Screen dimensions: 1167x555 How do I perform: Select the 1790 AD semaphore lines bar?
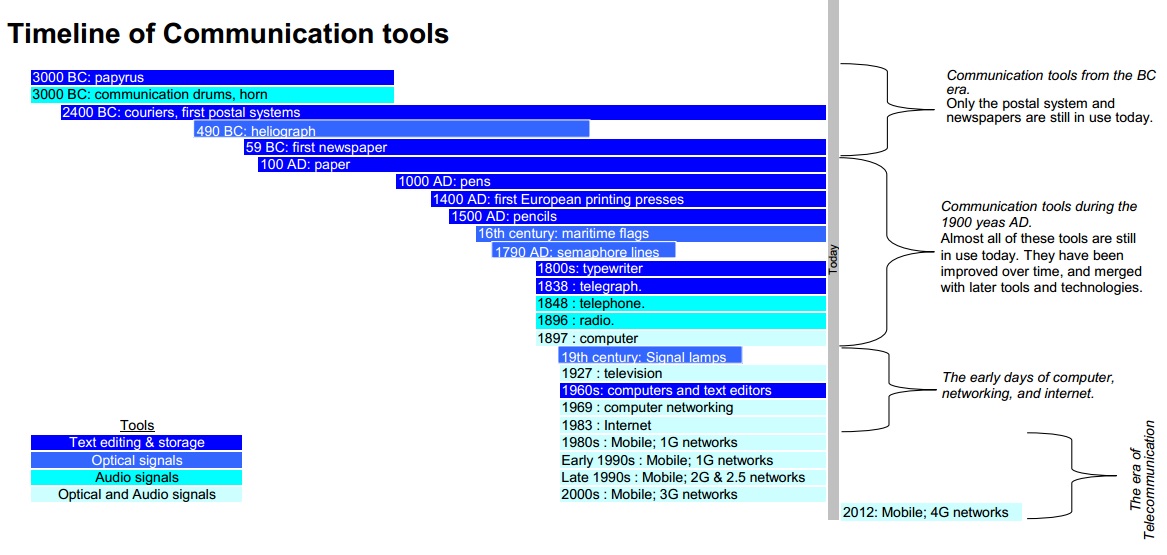[584, 250]
